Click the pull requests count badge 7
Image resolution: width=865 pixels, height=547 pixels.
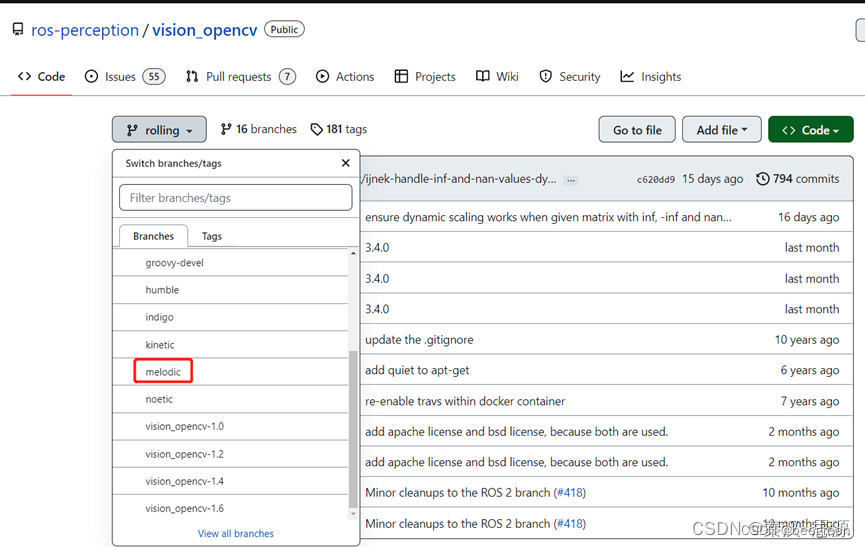[287, 77]
